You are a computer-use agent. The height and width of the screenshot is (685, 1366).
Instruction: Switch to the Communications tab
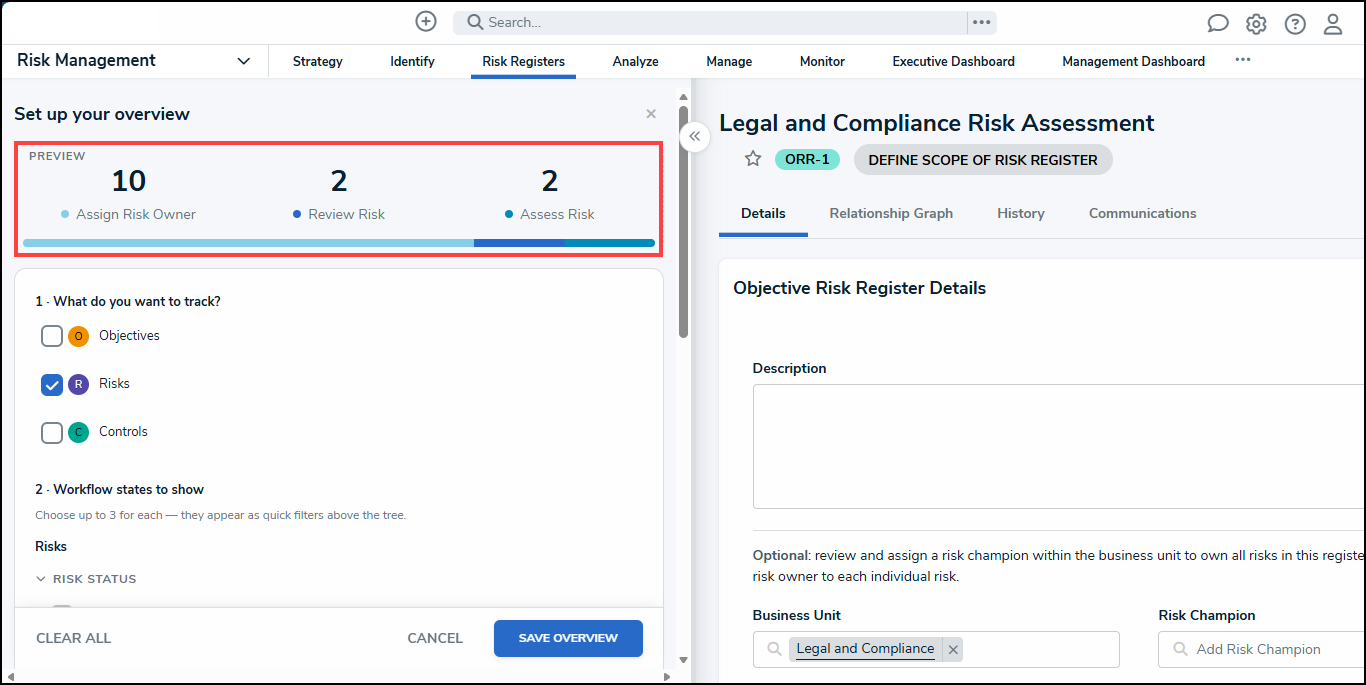coord(1142,214)
